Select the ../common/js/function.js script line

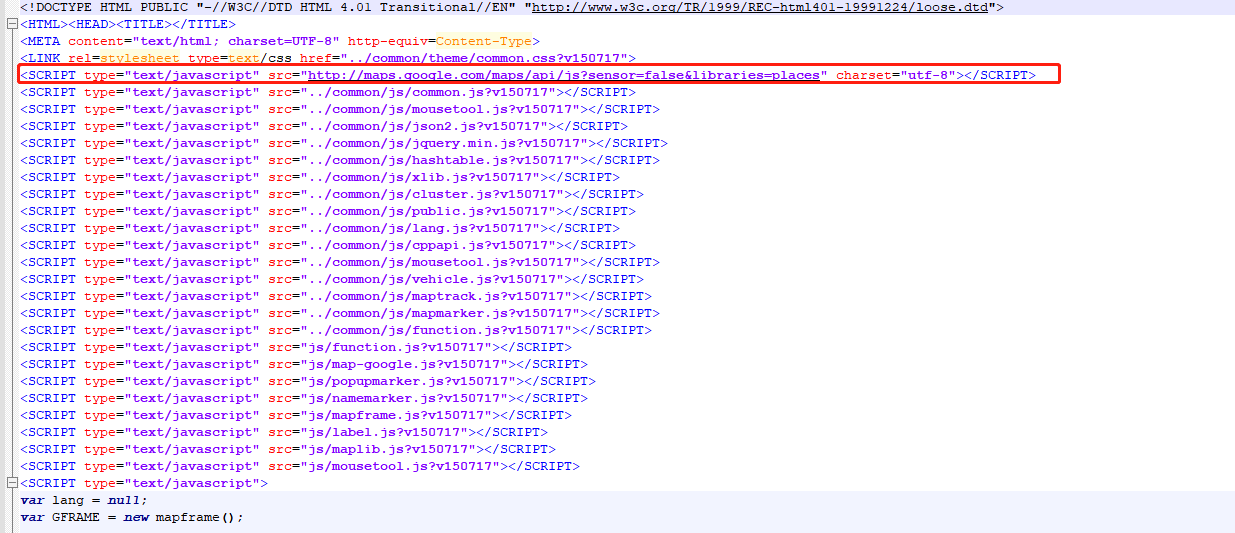[x=336, y=331]
